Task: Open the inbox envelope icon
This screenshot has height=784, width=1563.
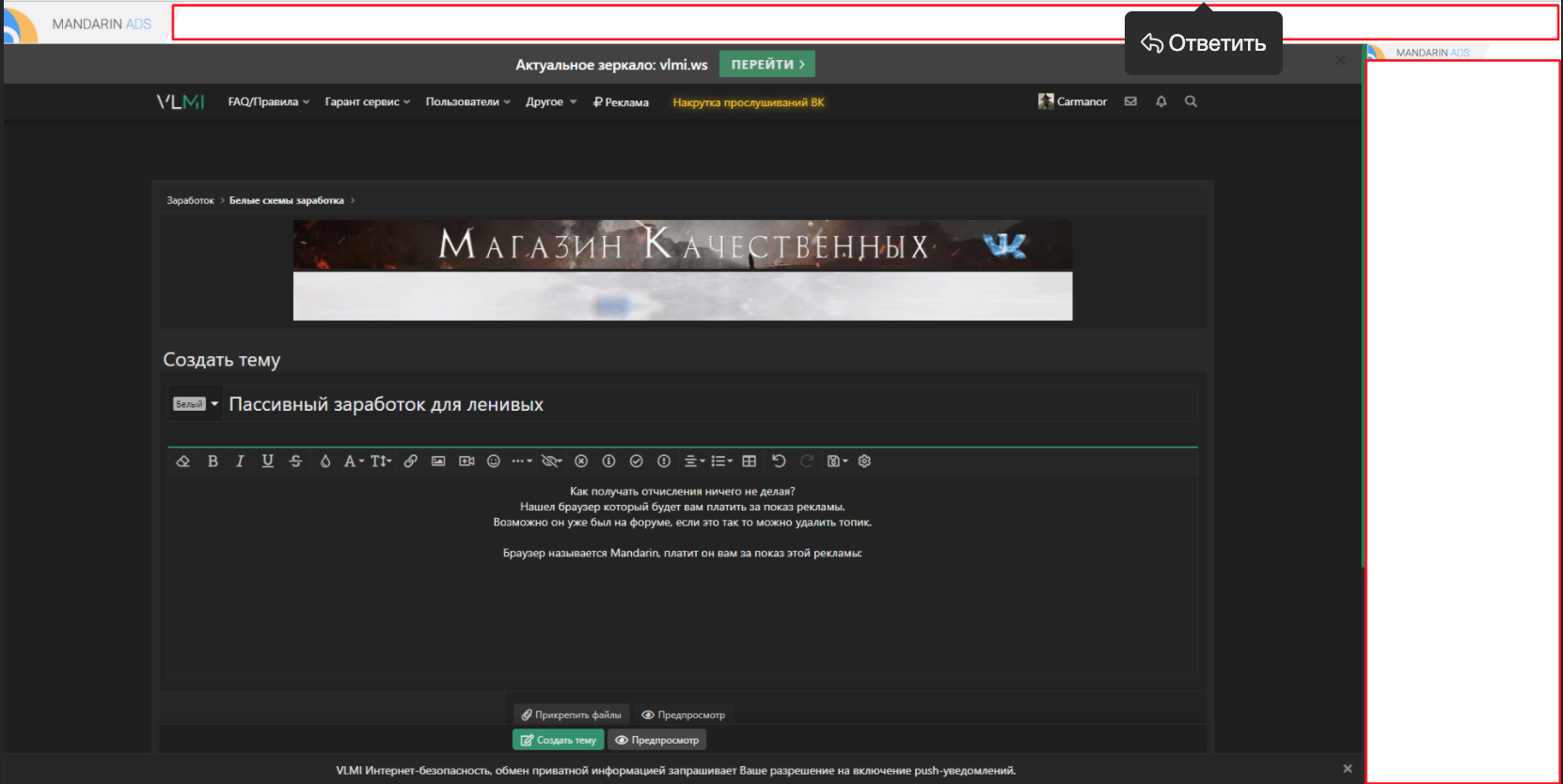Action: [x=1130, y=102]
